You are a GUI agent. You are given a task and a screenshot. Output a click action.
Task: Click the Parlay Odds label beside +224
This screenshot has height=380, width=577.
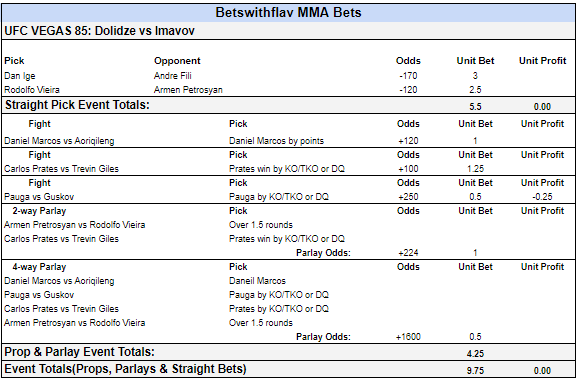coord(323,253)
